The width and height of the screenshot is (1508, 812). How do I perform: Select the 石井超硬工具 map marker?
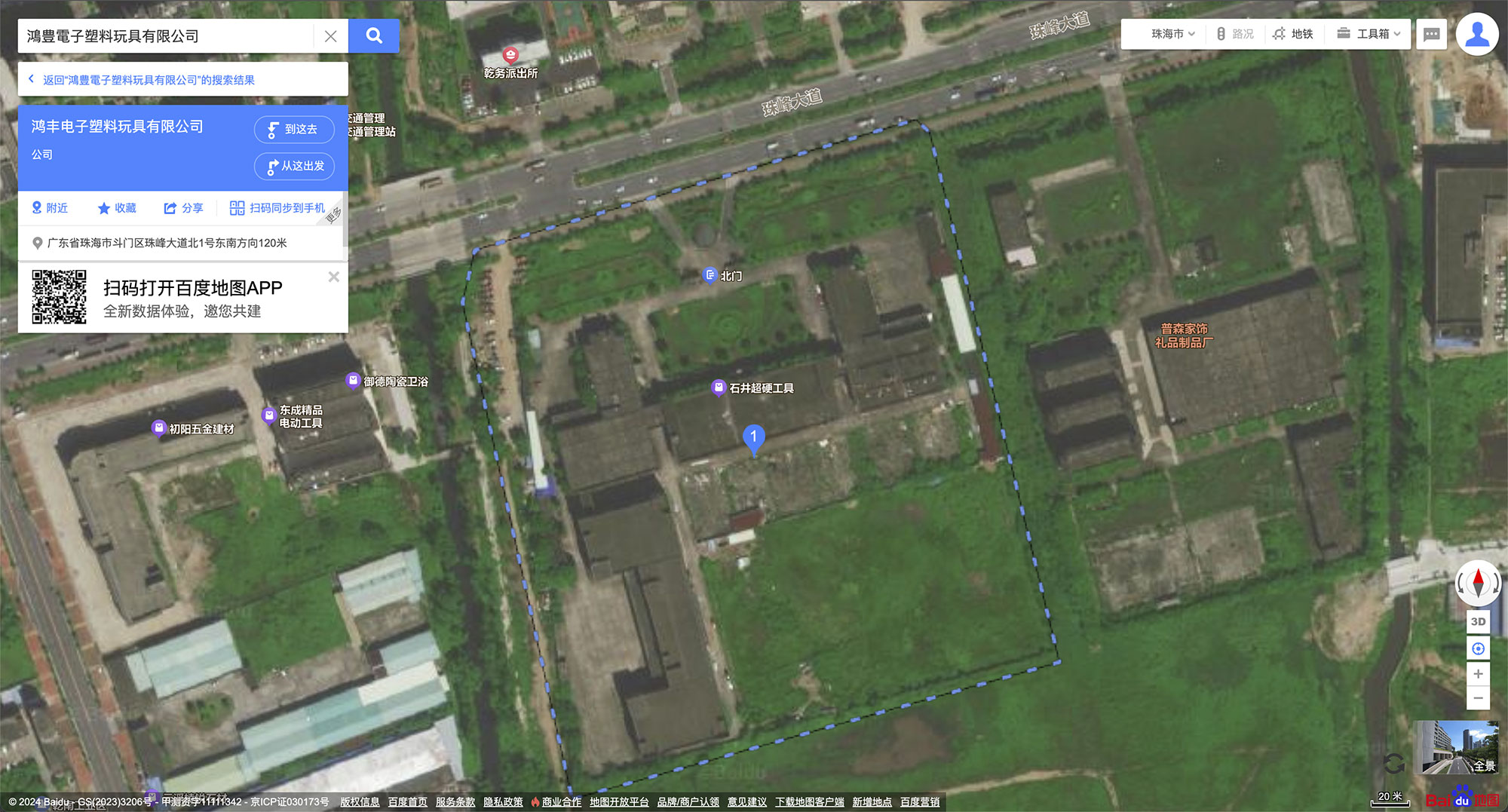coord(719,388)
